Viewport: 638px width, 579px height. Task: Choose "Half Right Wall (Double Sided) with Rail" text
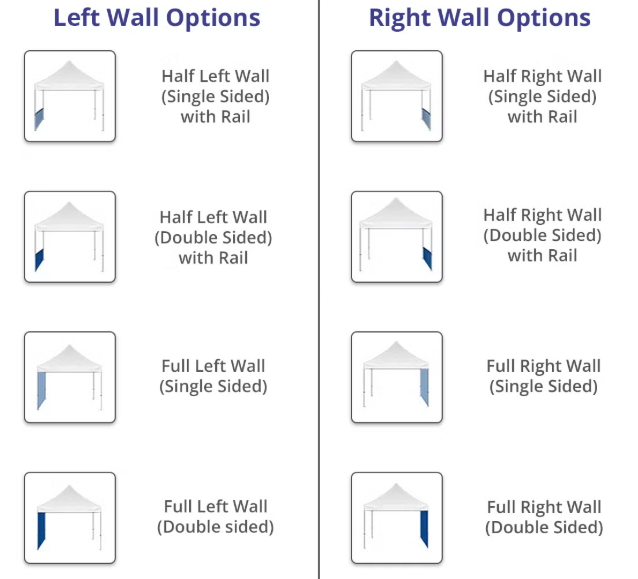tap(542, 235)
